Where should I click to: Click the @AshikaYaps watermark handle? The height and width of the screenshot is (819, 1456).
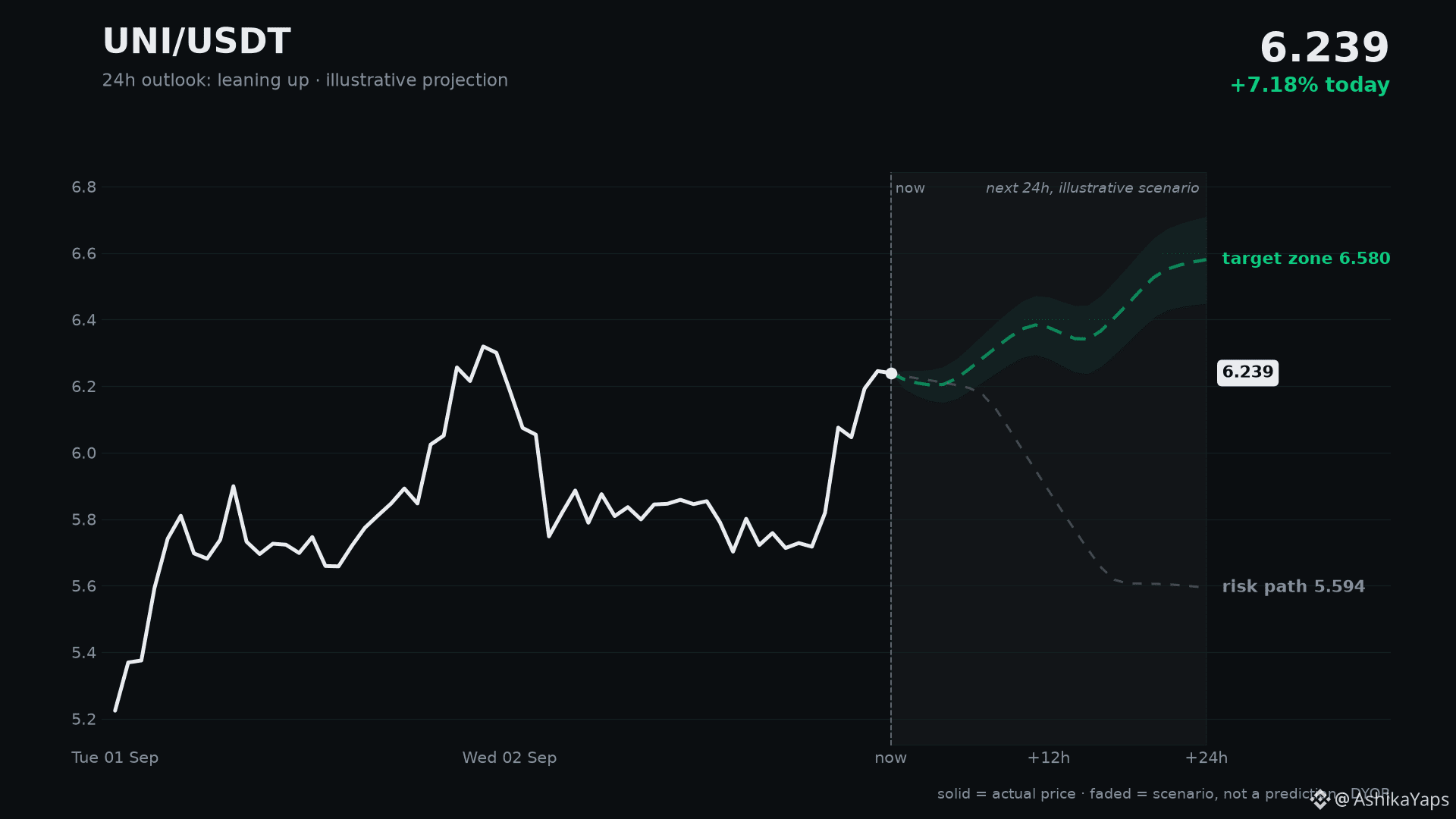tap(1391, 799)
